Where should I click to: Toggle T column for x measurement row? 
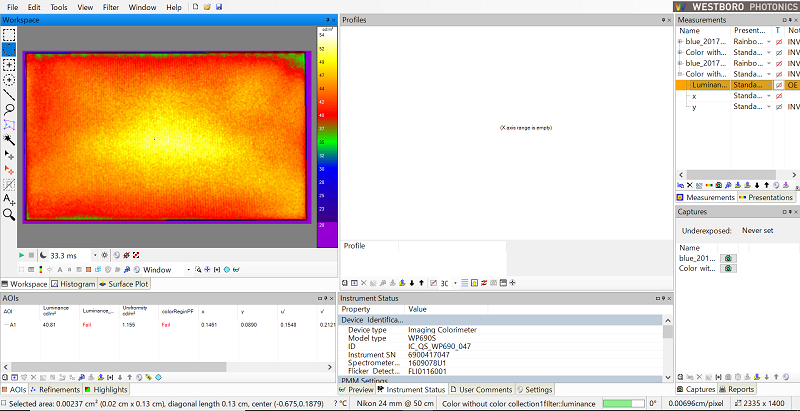[x=779, y=96]
